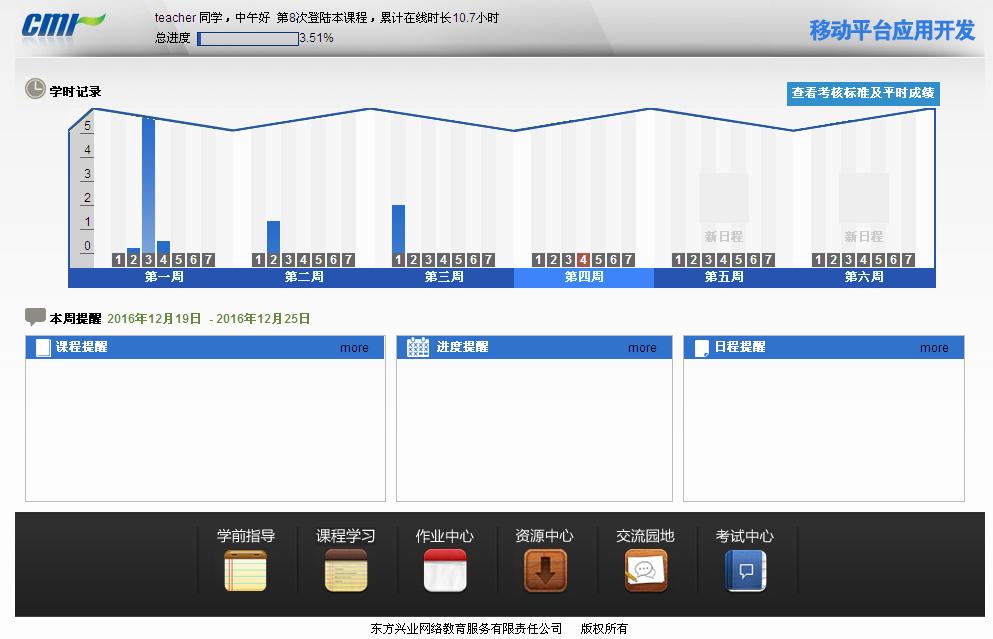Click the CMR logo

point(63,25)
